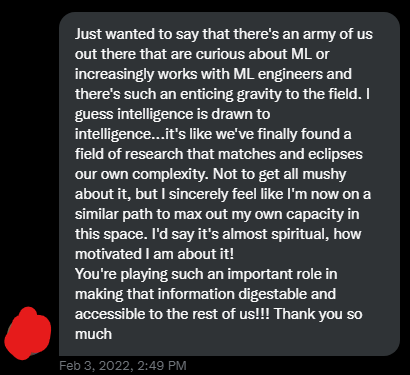Click the first line starting 'Just wanted to say'
The image size is (410, 375).
pos(224,35)
